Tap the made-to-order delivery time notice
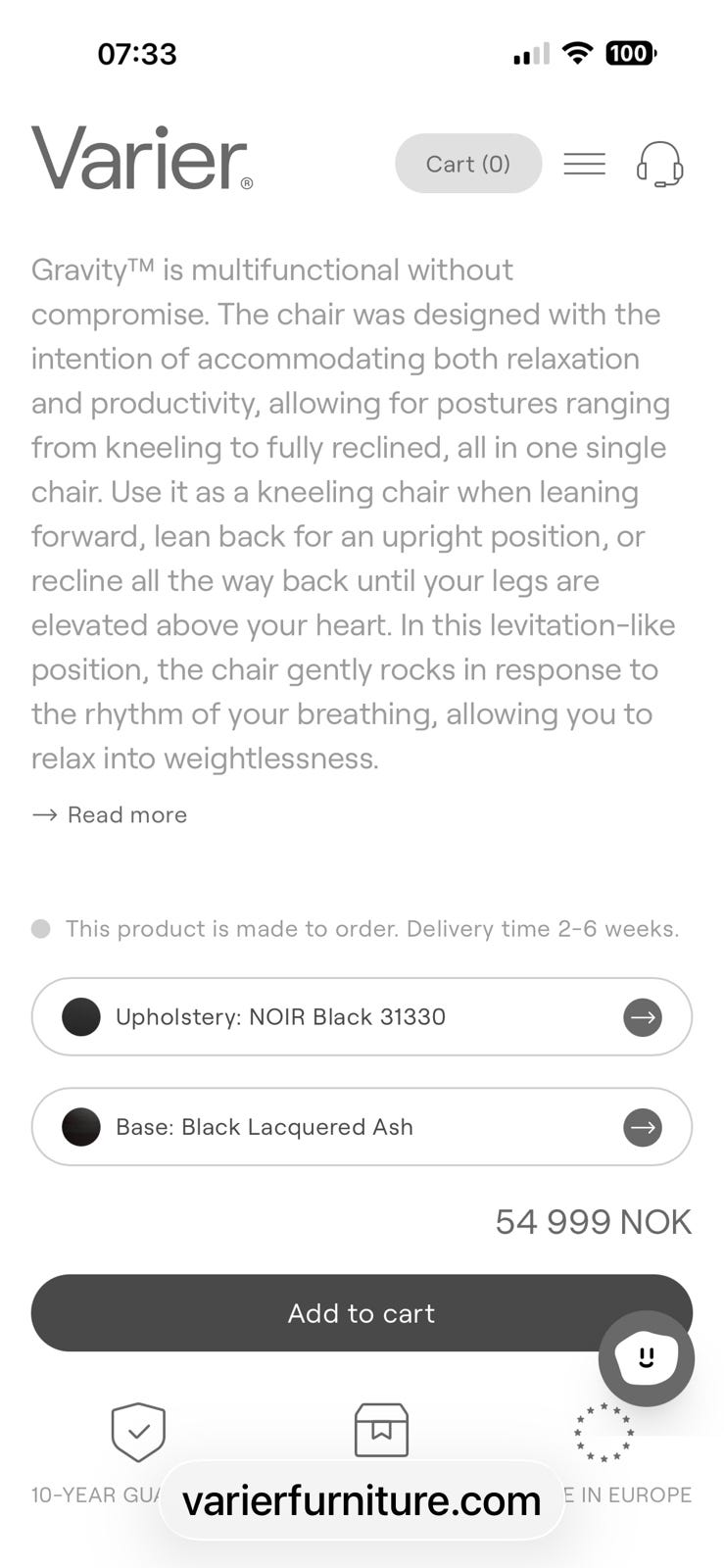 [371, 929]
